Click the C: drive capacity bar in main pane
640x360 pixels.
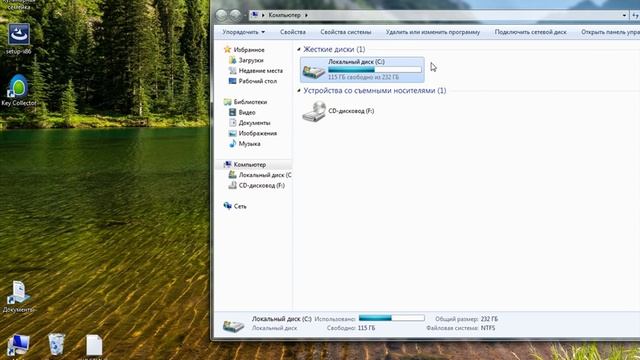click(375, 70)
